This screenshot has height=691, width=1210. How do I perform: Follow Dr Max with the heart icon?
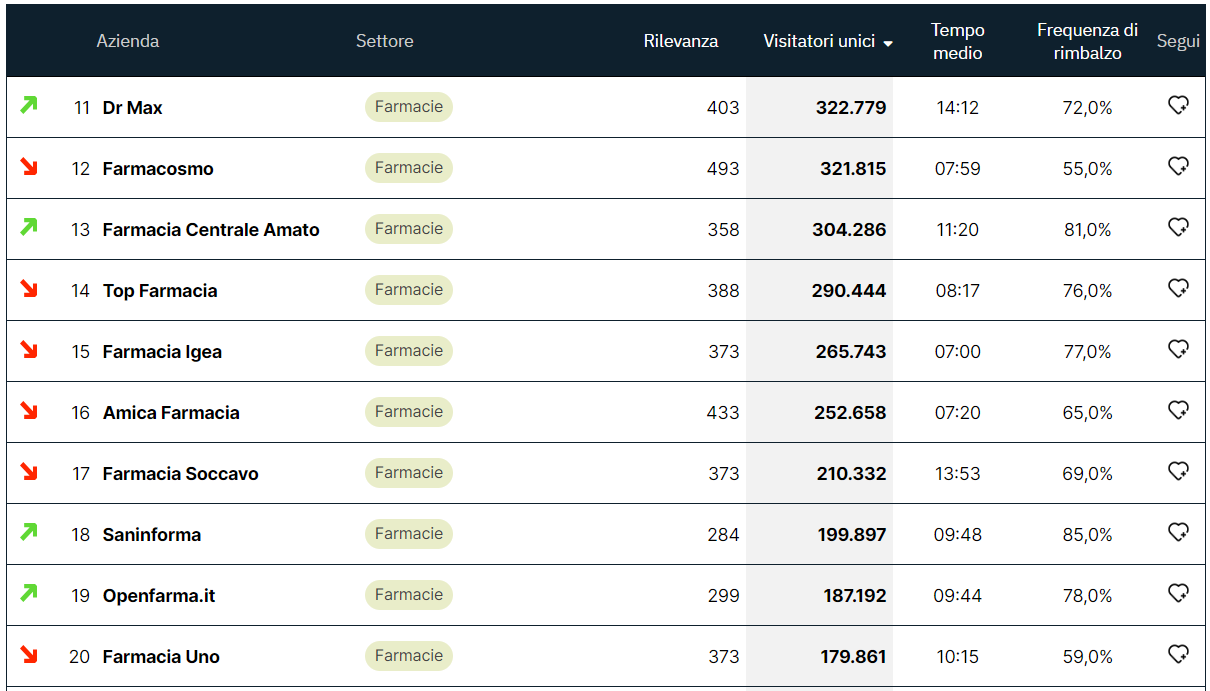[x=1178, y=105]
